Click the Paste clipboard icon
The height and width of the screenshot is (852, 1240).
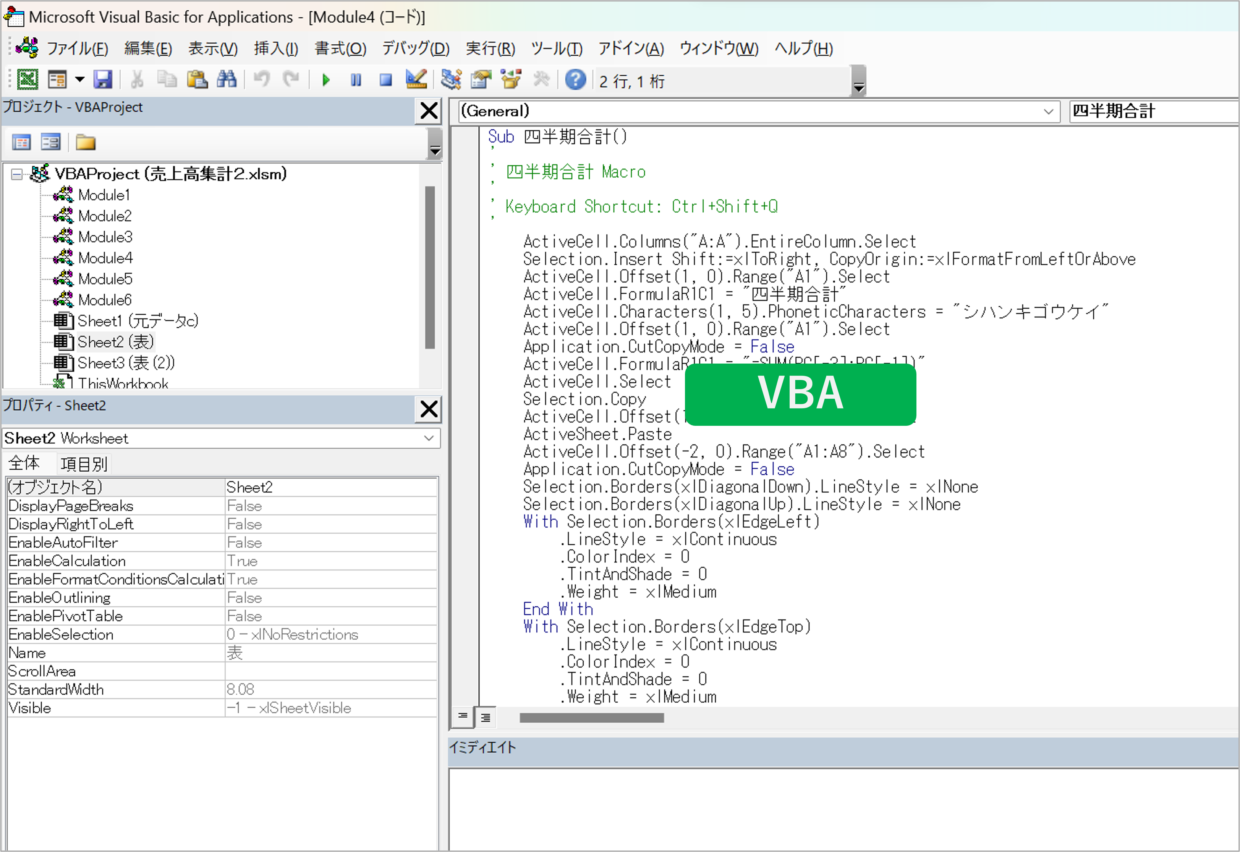[197, 80]
